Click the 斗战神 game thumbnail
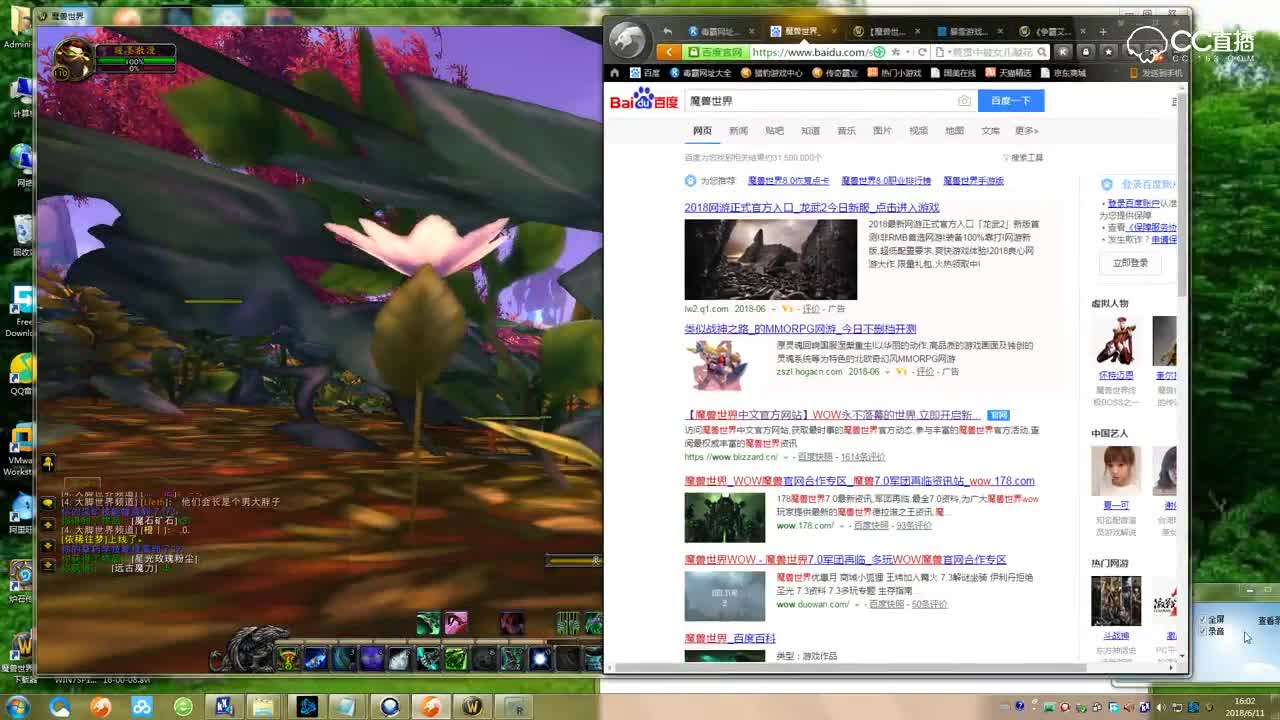The image size is (1280, 720). pyautogui.click(x=1116, y=601)
